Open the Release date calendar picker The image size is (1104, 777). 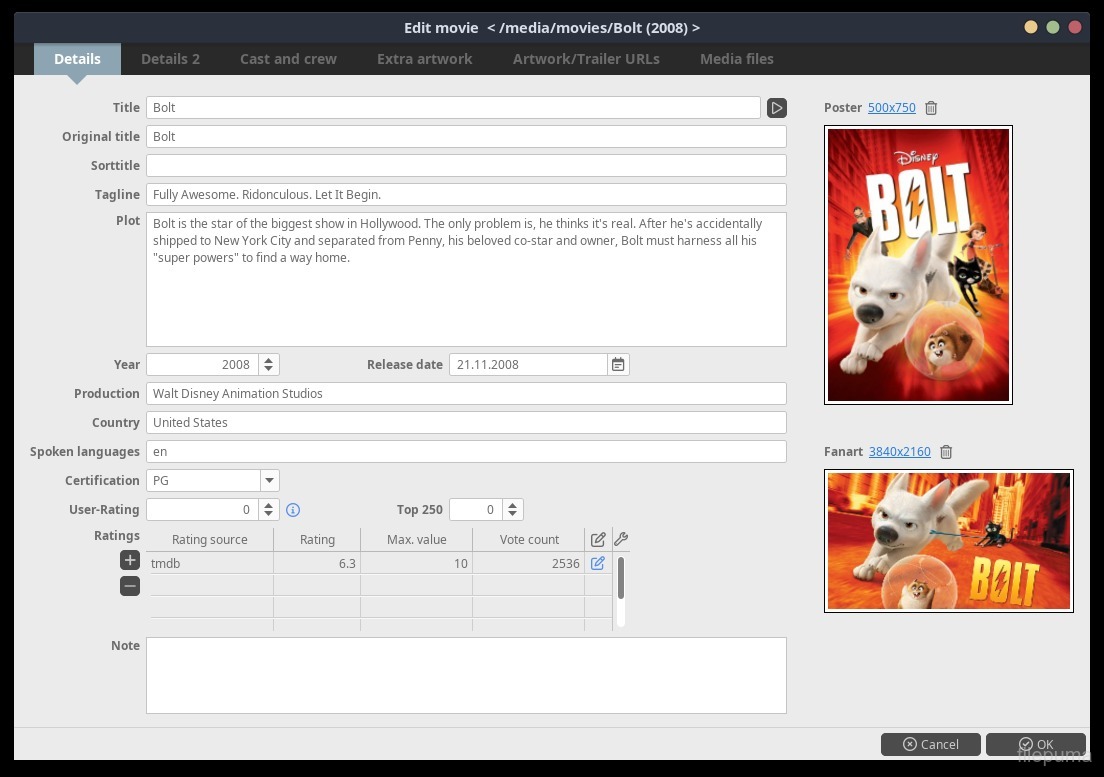point(619,365)
